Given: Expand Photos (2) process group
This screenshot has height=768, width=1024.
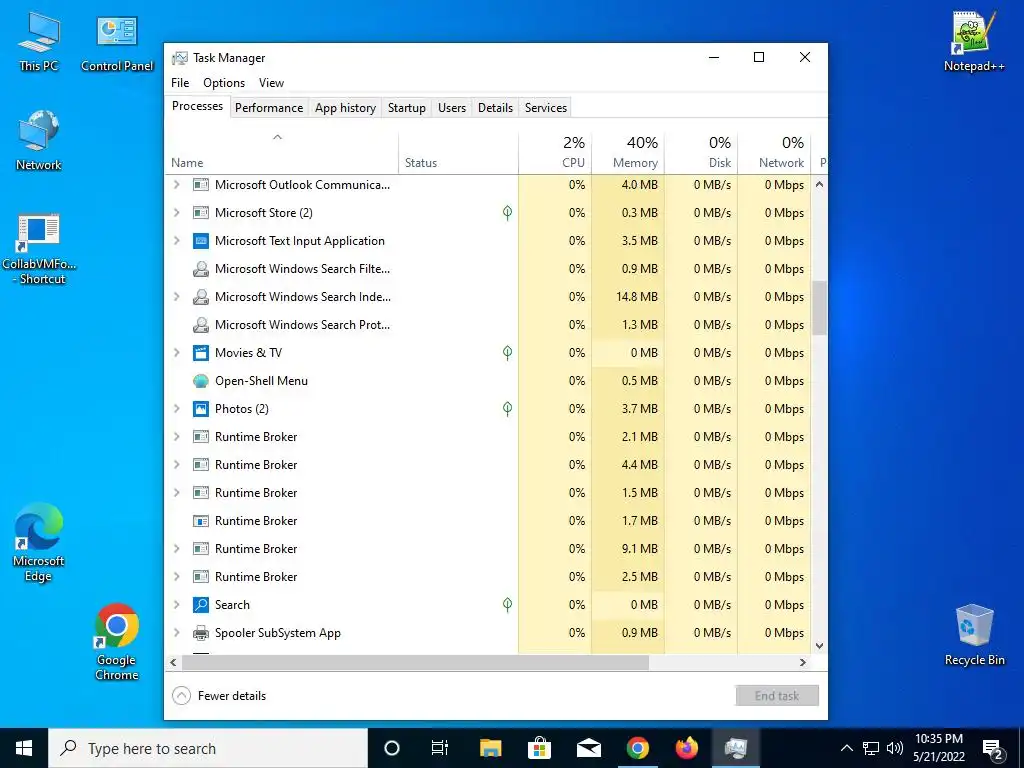Looking at the screenshot, I should tap(176, 409).
